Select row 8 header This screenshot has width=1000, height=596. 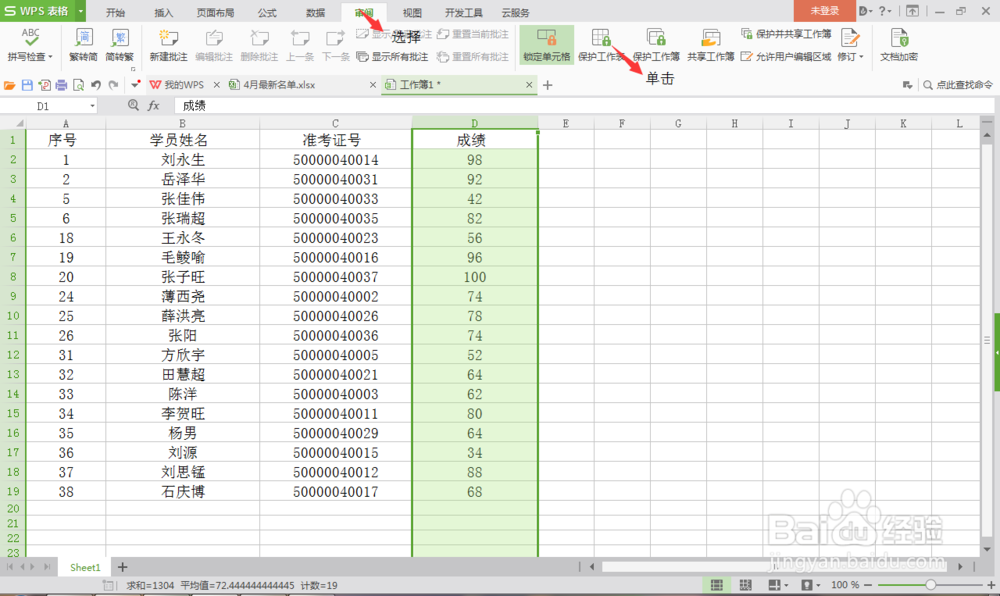tap(13, 277)
